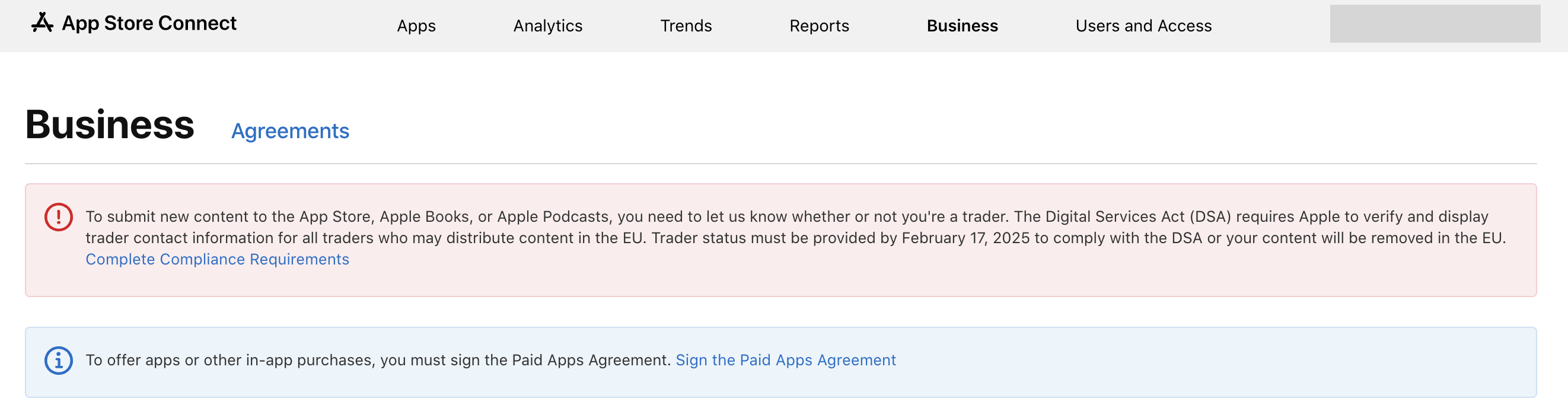Follow the Sign the Paid Apps Agreement link
Image resolution: width=1568 pixels, height=408 pixels.
[785, 361]
